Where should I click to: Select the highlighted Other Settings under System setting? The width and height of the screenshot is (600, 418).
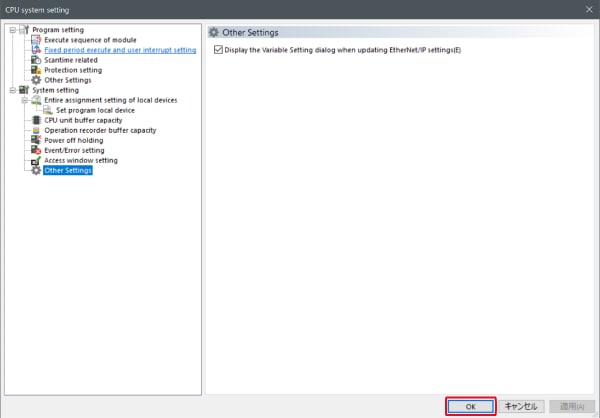click(68, 170)
